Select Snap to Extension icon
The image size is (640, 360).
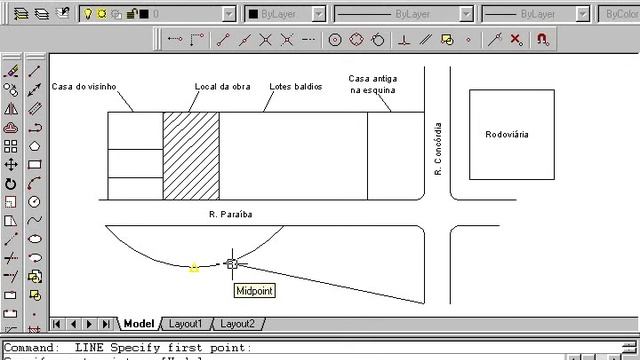click(x=309, y=40)
